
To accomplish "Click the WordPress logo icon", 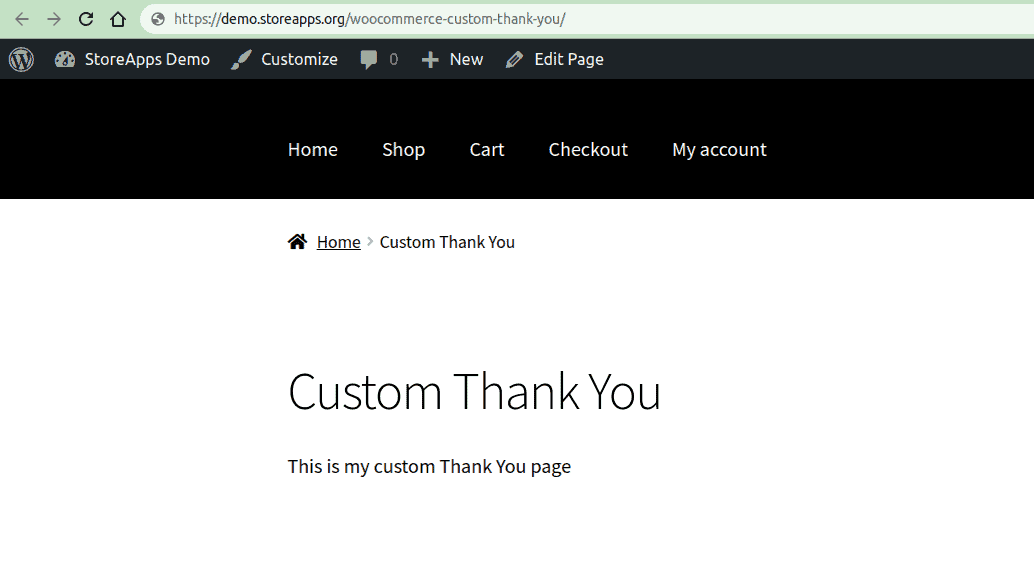I will click(21, 59).
